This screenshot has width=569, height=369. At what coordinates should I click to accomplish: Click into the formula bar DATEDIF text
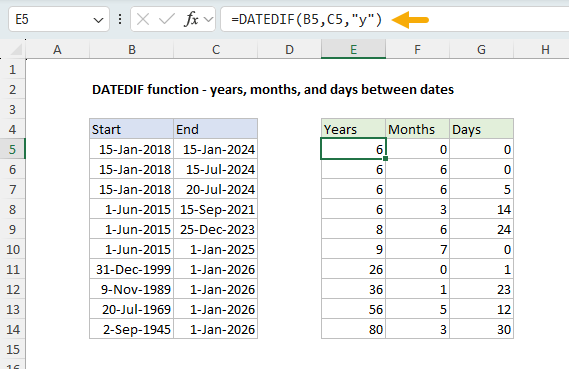(307, 19)
